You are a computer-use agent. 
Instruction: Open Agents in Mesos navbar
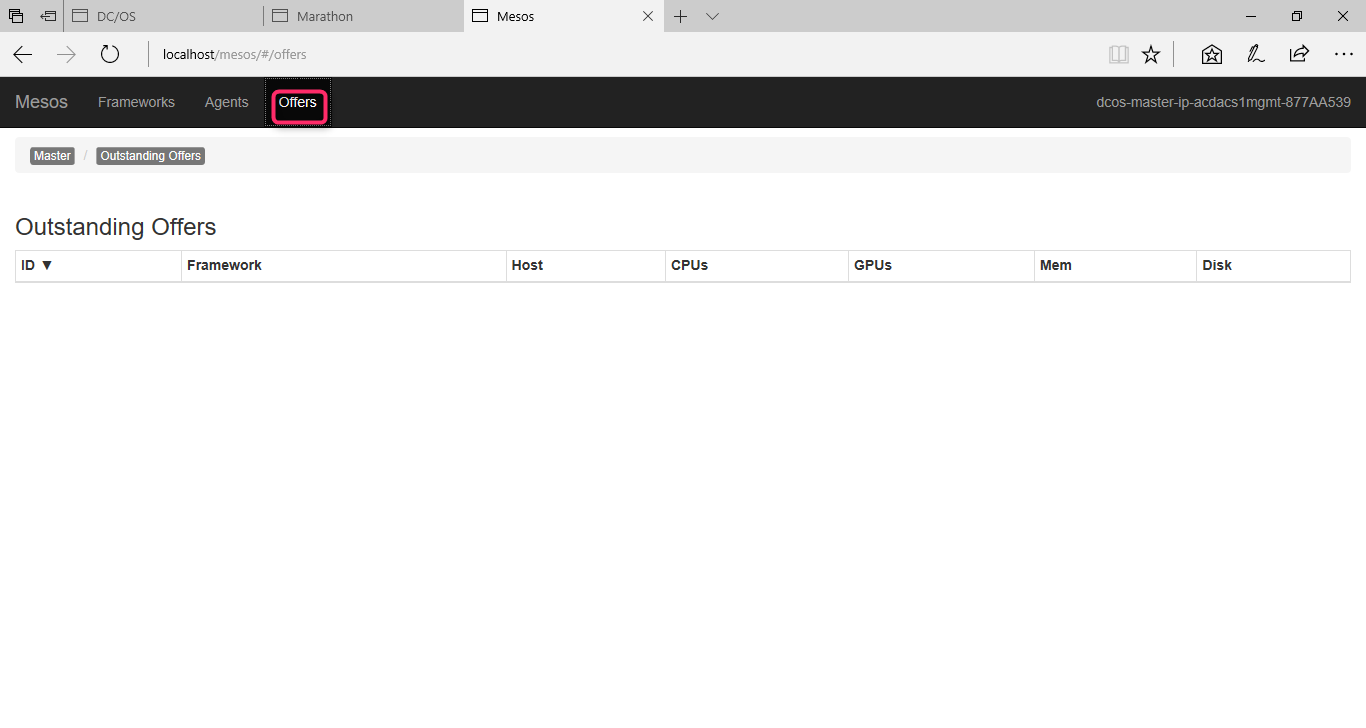coord(226,102)
